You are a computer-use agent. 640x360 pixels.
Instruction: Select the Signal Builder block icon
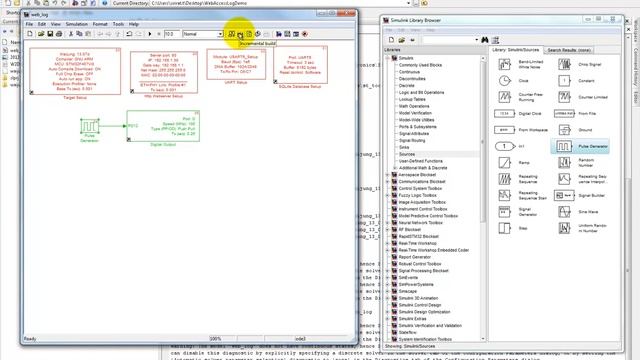(x=564, y=196)
